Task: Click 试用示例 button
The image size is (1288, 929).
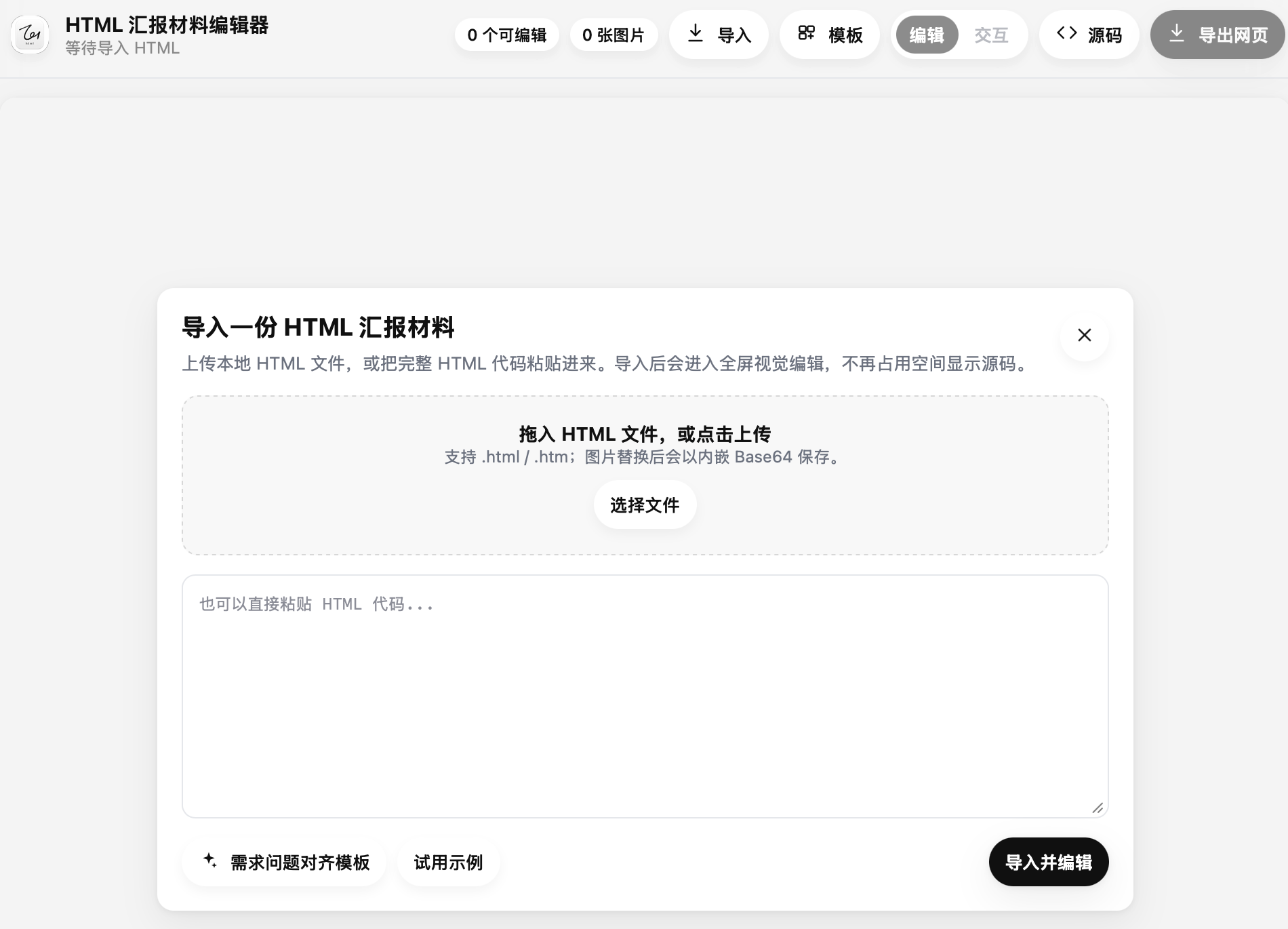Action: coord(448,863)
